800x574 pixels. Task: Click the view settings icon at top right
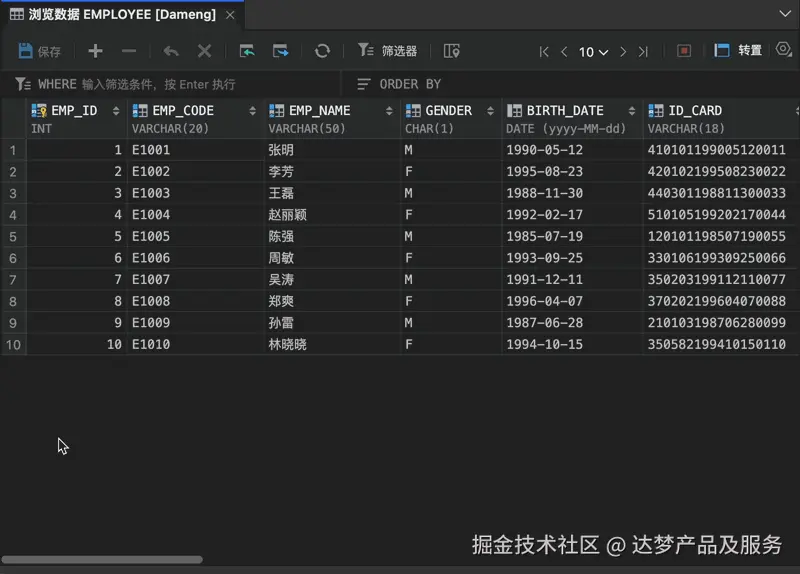coord(784,49)
